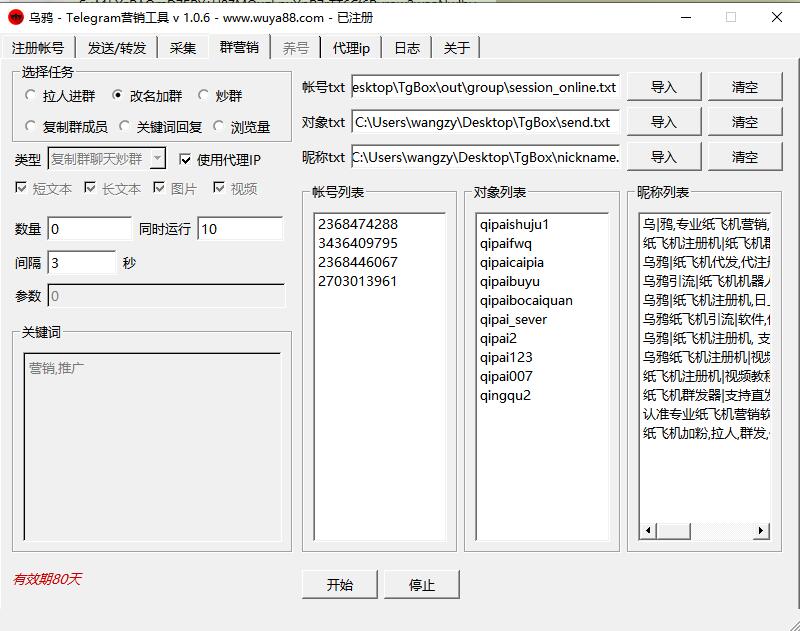The width and height of the screenshot is (800, 631).
Task: Select nickname row starting 纸飞机加粉,拉人,群发
Action: [706, 433]
